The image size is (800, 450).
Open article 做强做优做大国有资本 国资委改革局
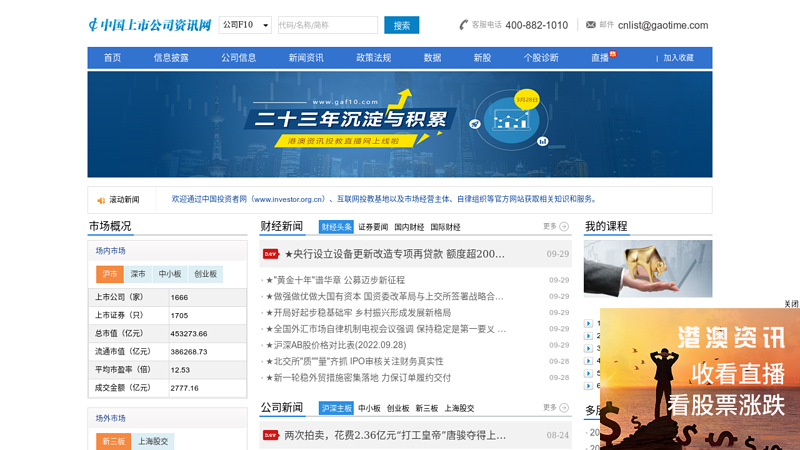385,296
